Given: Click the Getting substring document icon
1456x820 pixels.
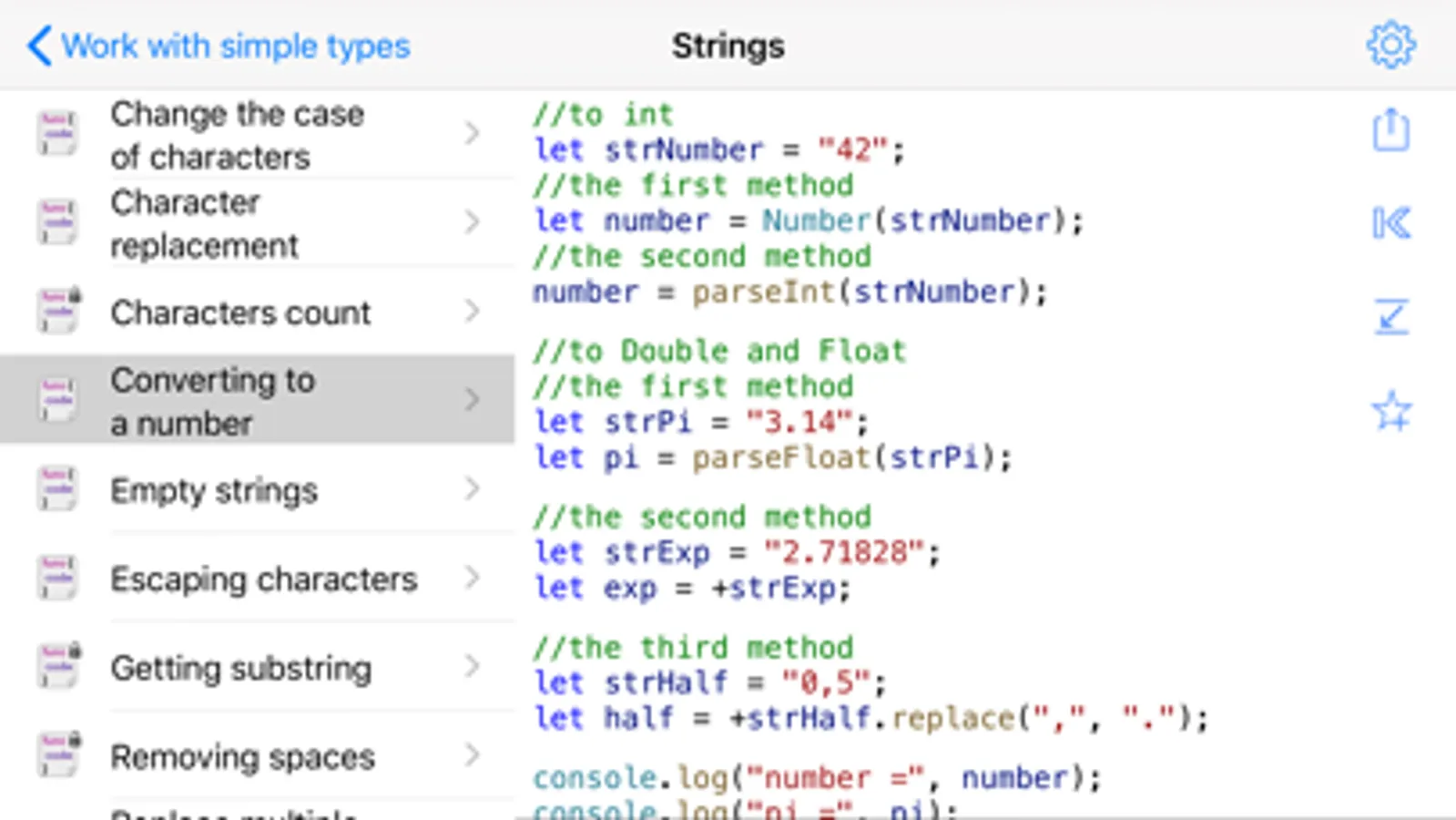Looking at the screenshot, I should (x=58, y=666).
